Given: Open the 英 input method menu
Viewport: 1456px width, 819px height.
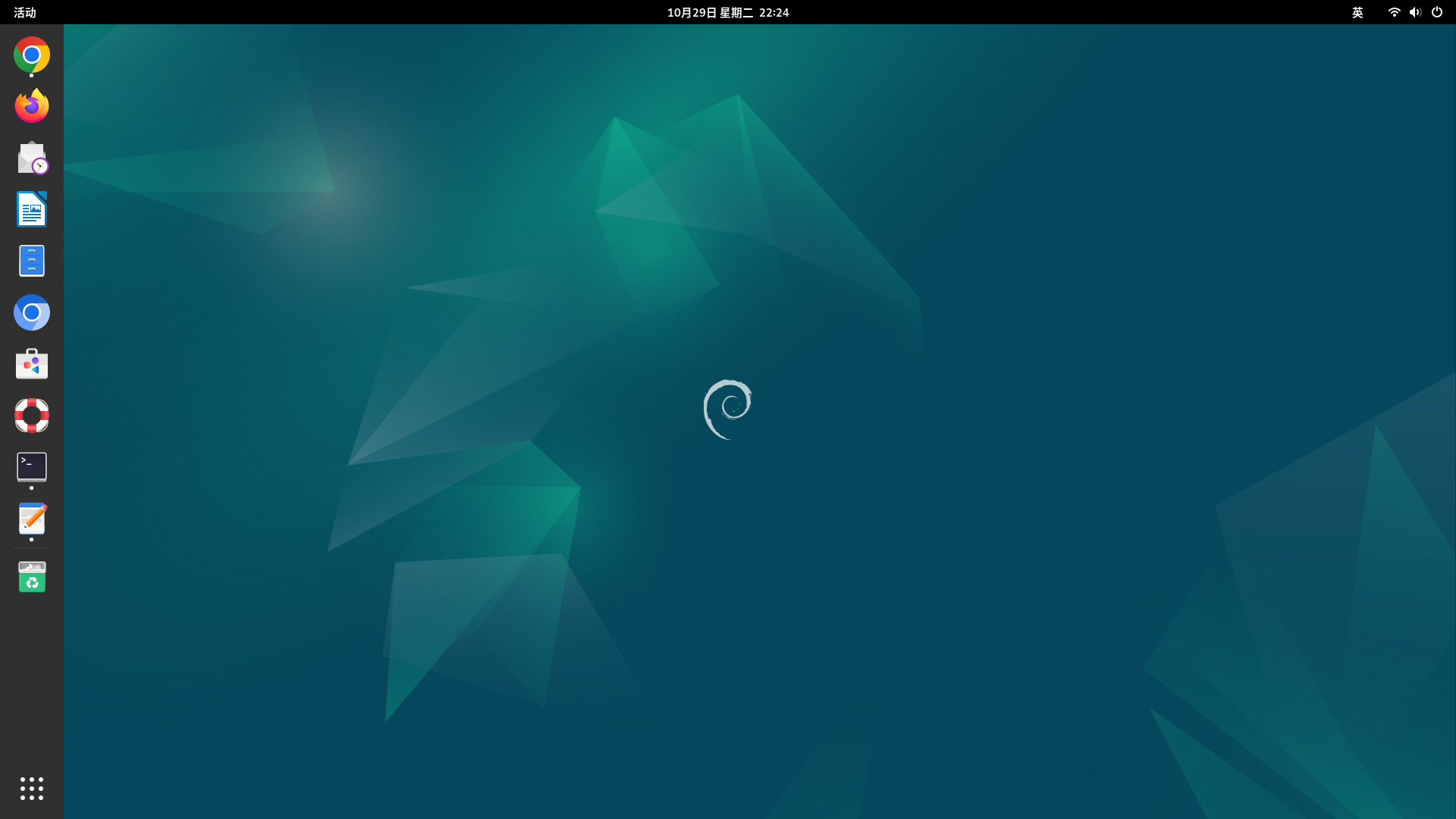Looking at the screenshot, I should pos(1357,12).
